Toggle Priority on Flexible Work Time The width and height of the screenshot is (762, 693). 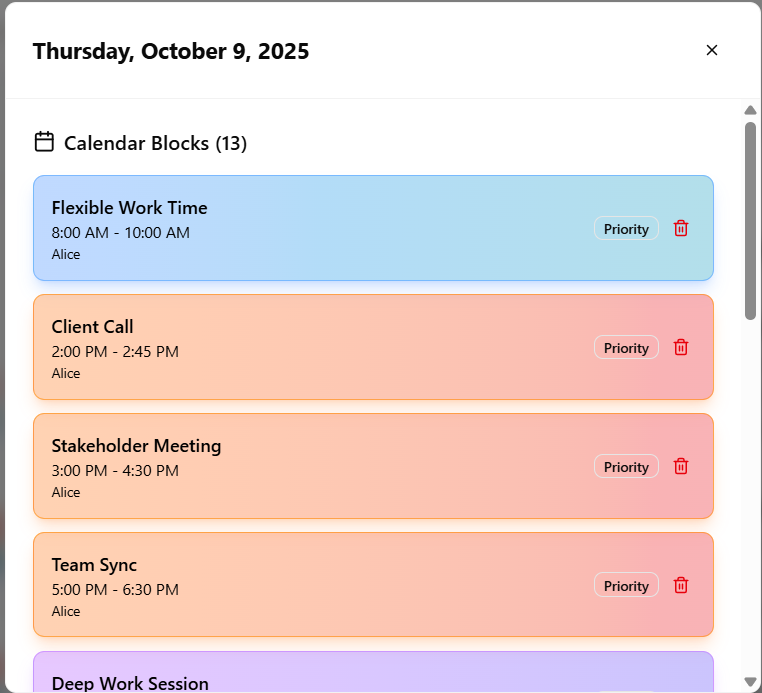pos(626,229)
